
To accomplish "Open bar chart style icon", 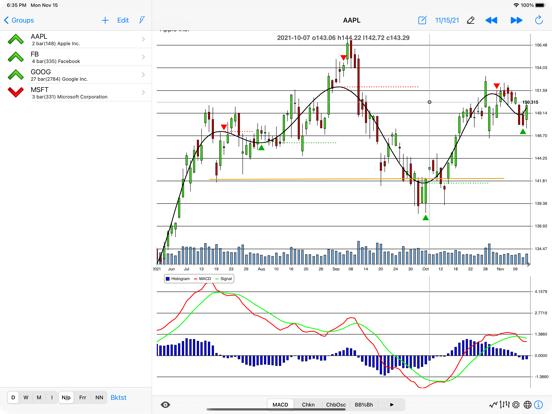I will tap(504, 405).
